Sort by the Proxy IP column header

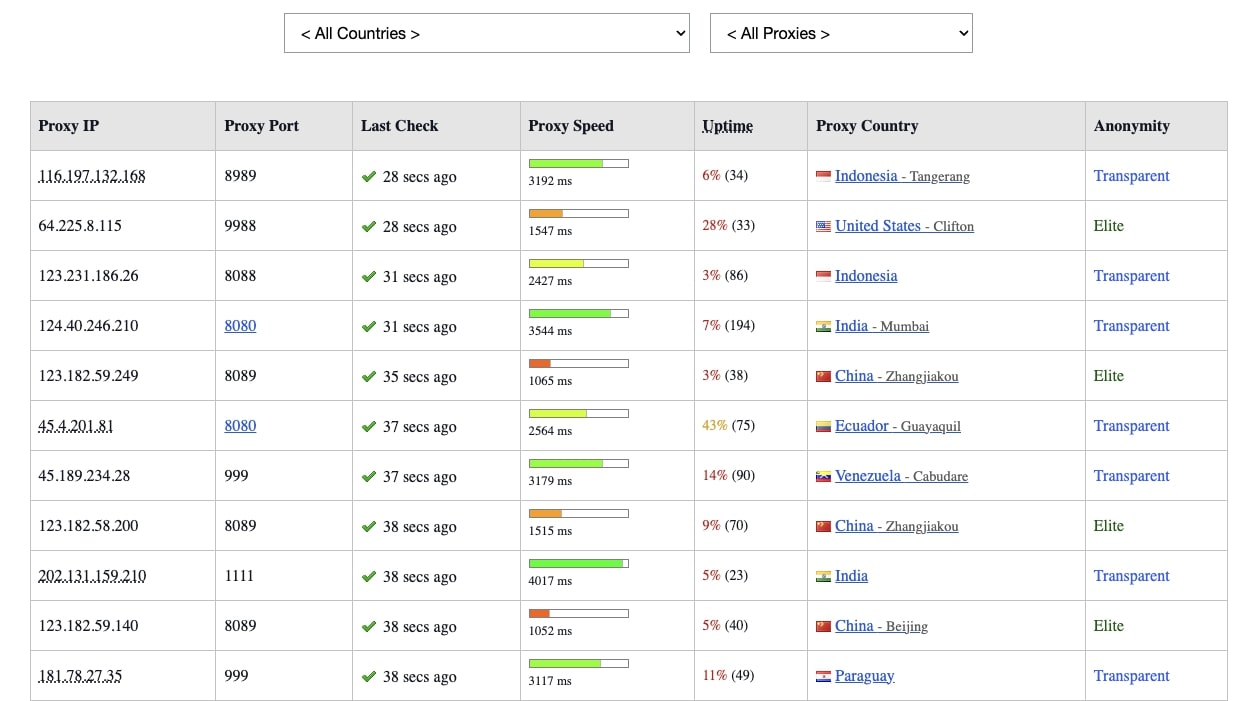pyautogui.click(x=68, y=126)
